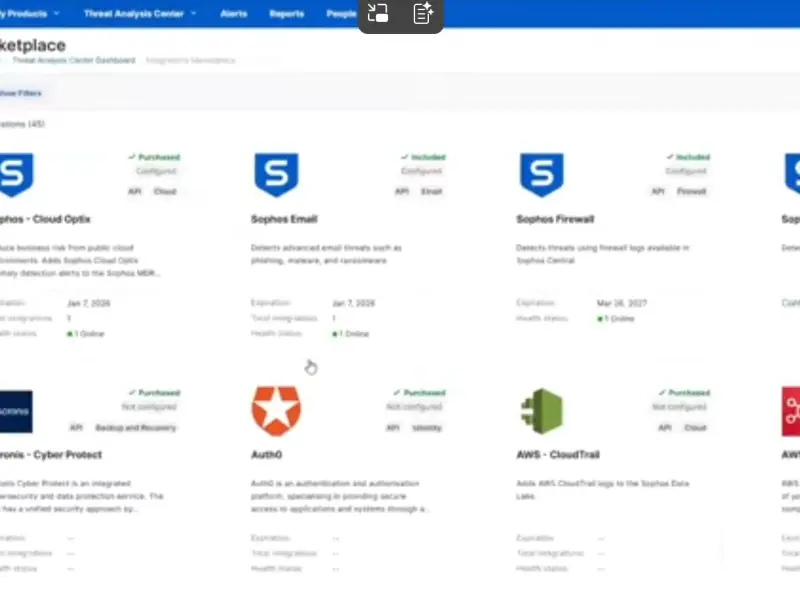Open the People dropdown in the navigation bar
The height and width of the screenshot is (600, 800).
(341, 14)
